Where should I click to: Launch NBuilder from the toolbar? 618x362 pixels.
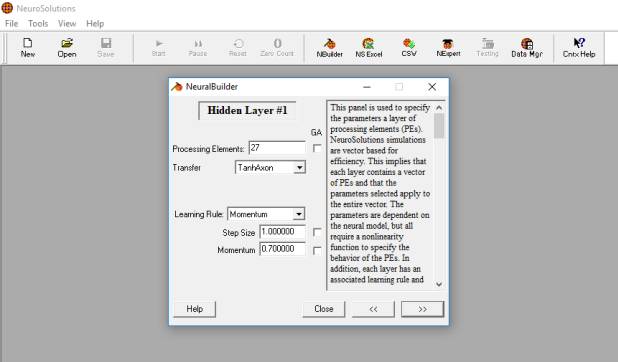pos(329,48)
